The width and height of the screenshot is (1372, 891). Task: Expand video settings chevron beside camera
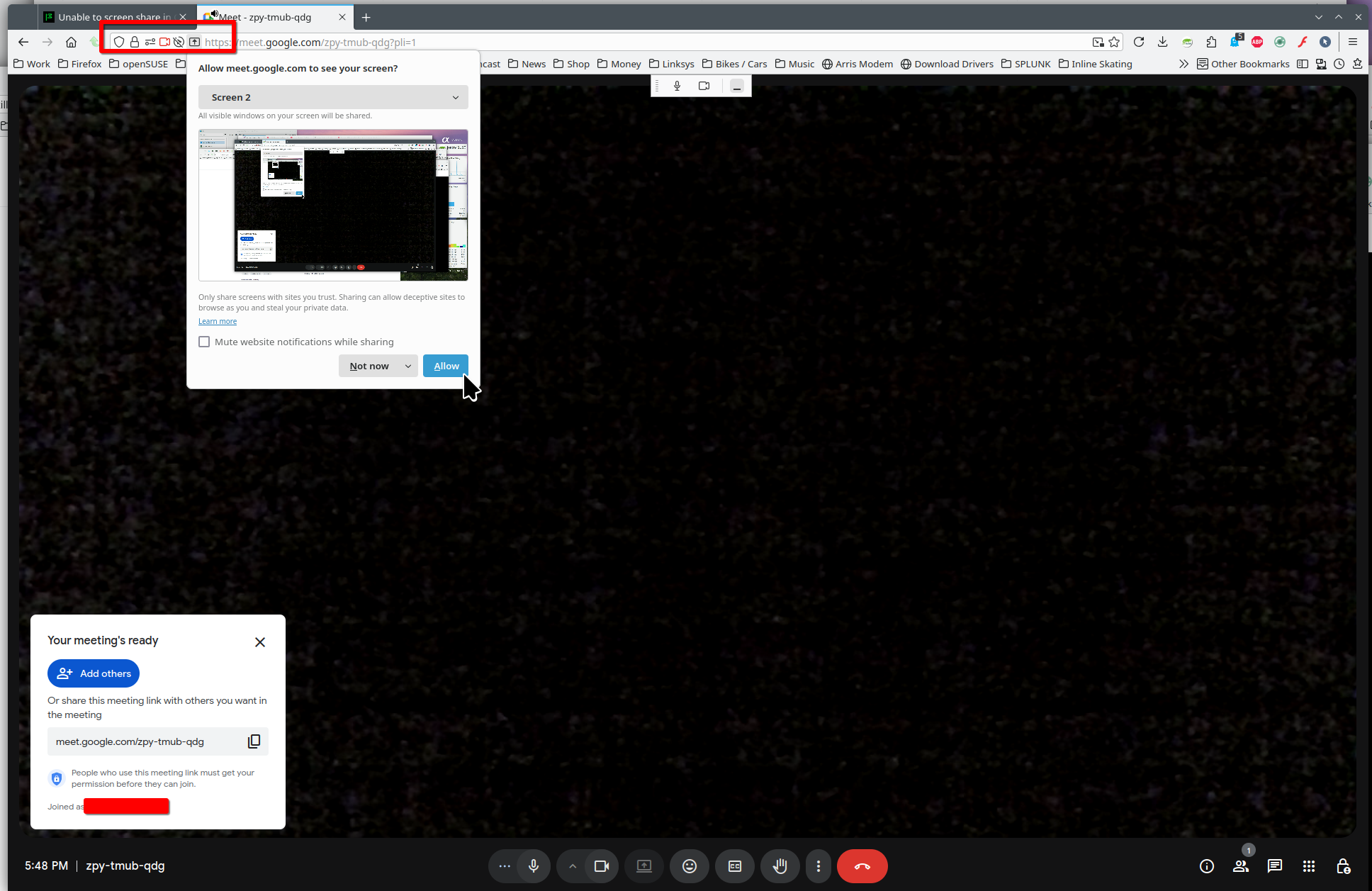point(573,866)
